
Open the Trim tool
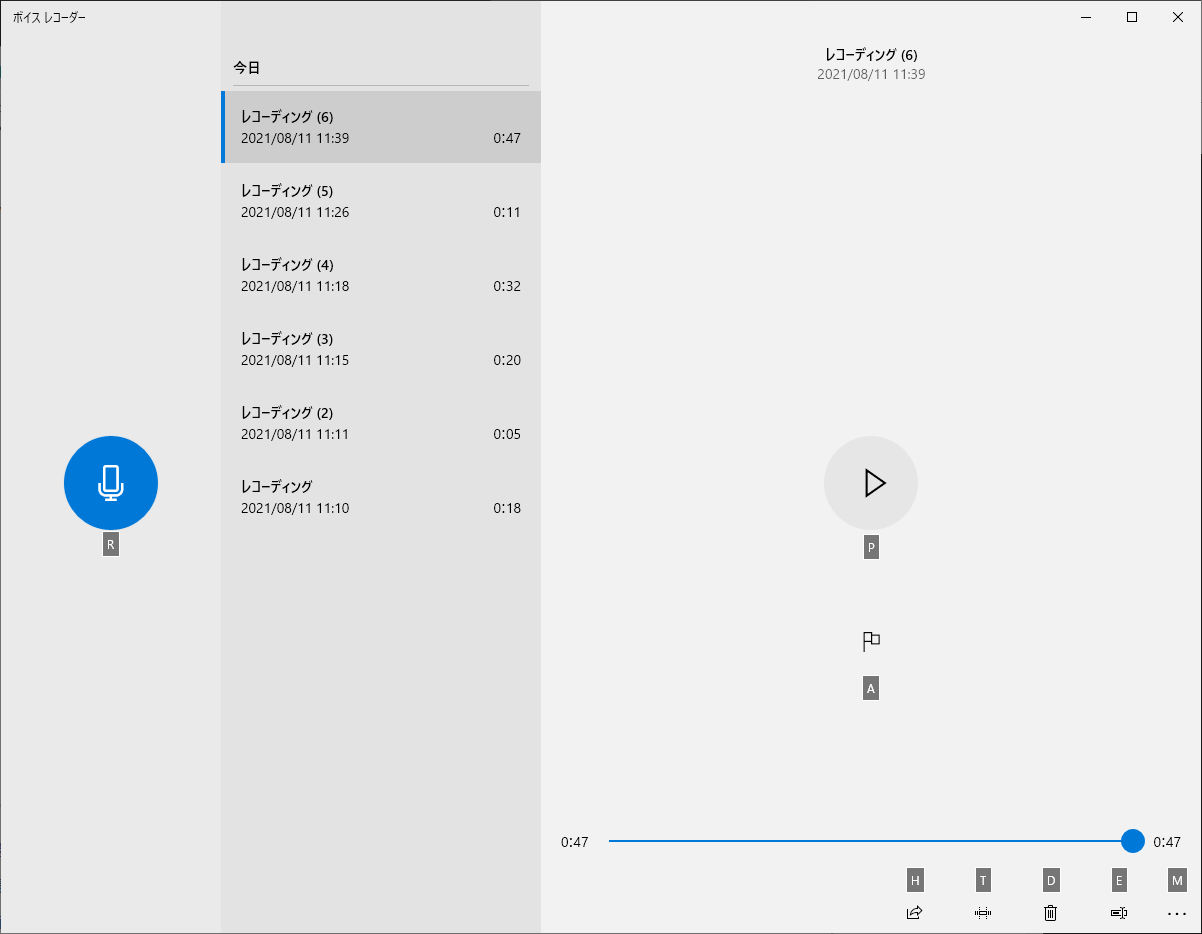(x=983, y=912)
